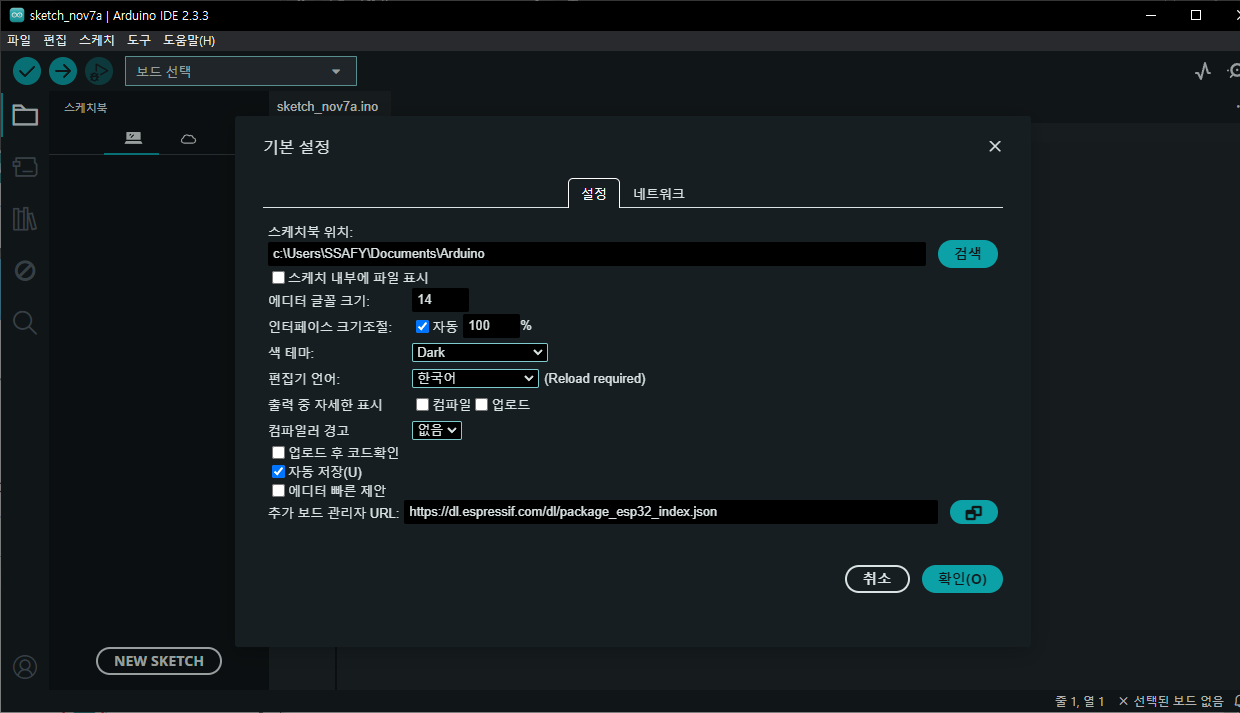1240x713 pixels.
Task: Click the Arduino logo in title bar
Action: 17,15
